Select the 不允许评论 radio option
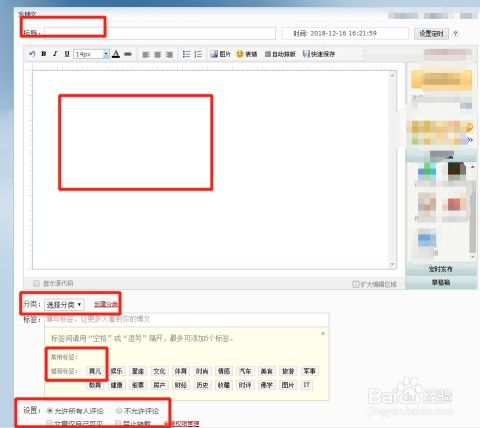The height and width of the screenshot is (428, 480). 119,411
